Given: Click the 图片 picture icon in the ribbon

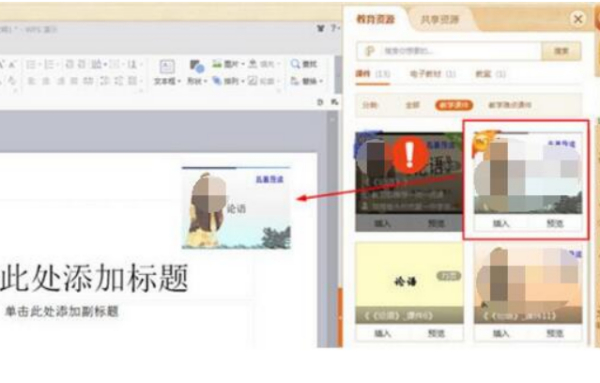Looking at the screenshot, I should click(217, 64).
